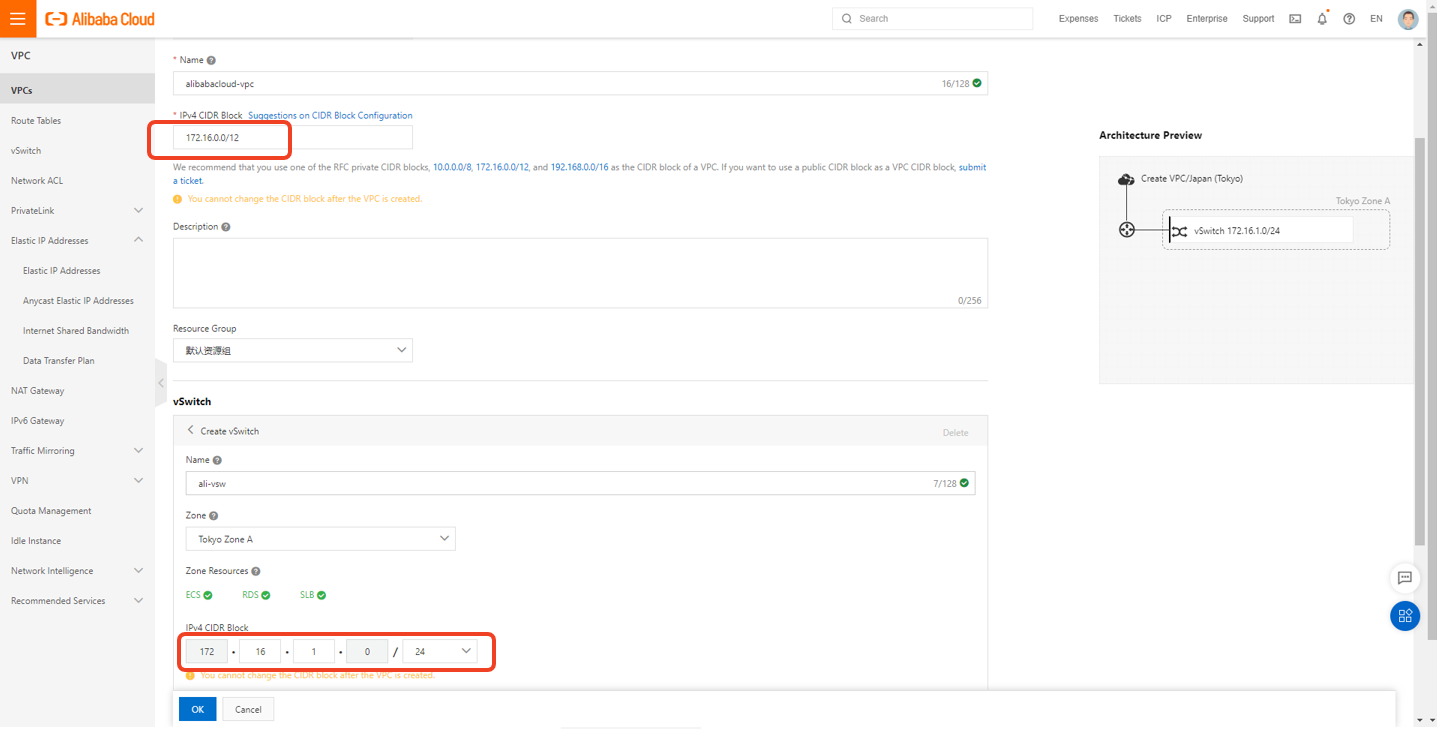Viewport: 1437px width, 729px height.
Task: Click the VPC Name field alibabacloud-vpc
Action: pos(580,83)
